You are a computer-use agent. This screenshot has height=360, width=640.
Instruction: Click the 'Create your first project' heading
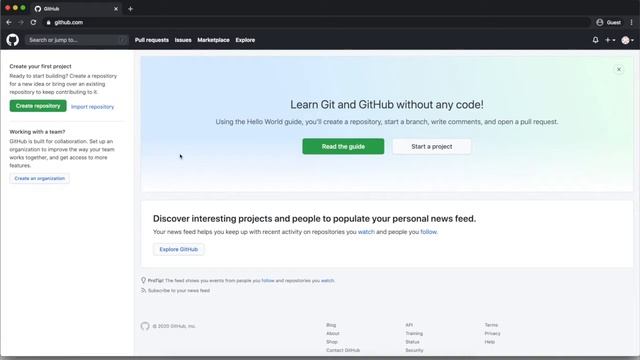pyautogui.click(x=40, y=66)
